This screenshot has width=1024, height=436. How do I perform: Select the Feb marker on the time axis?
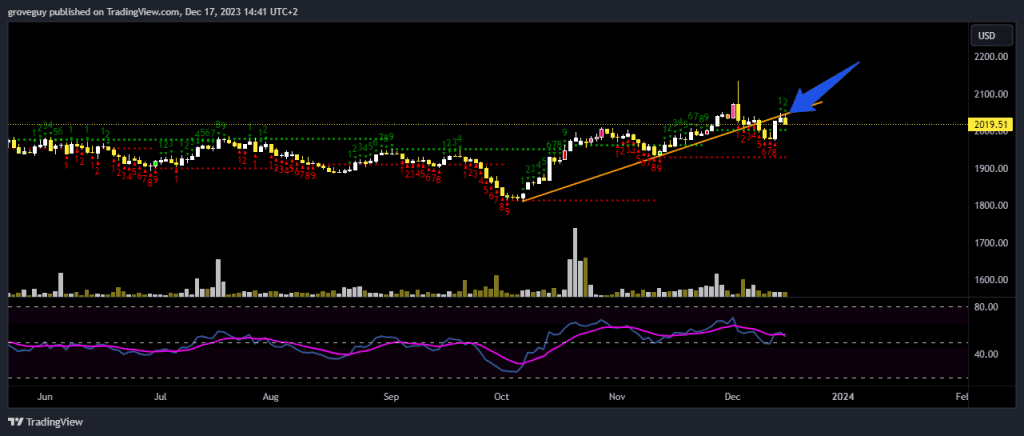pyautogui.click(x=960, y=396)
